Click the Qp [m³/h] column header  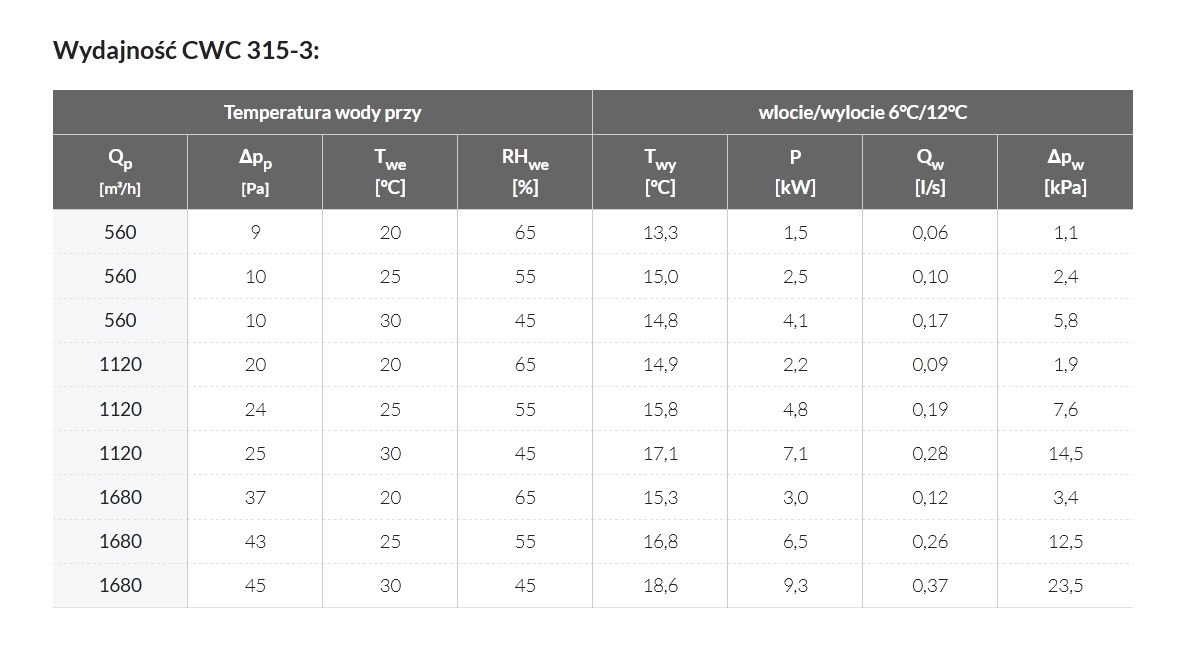pos(120,172)
